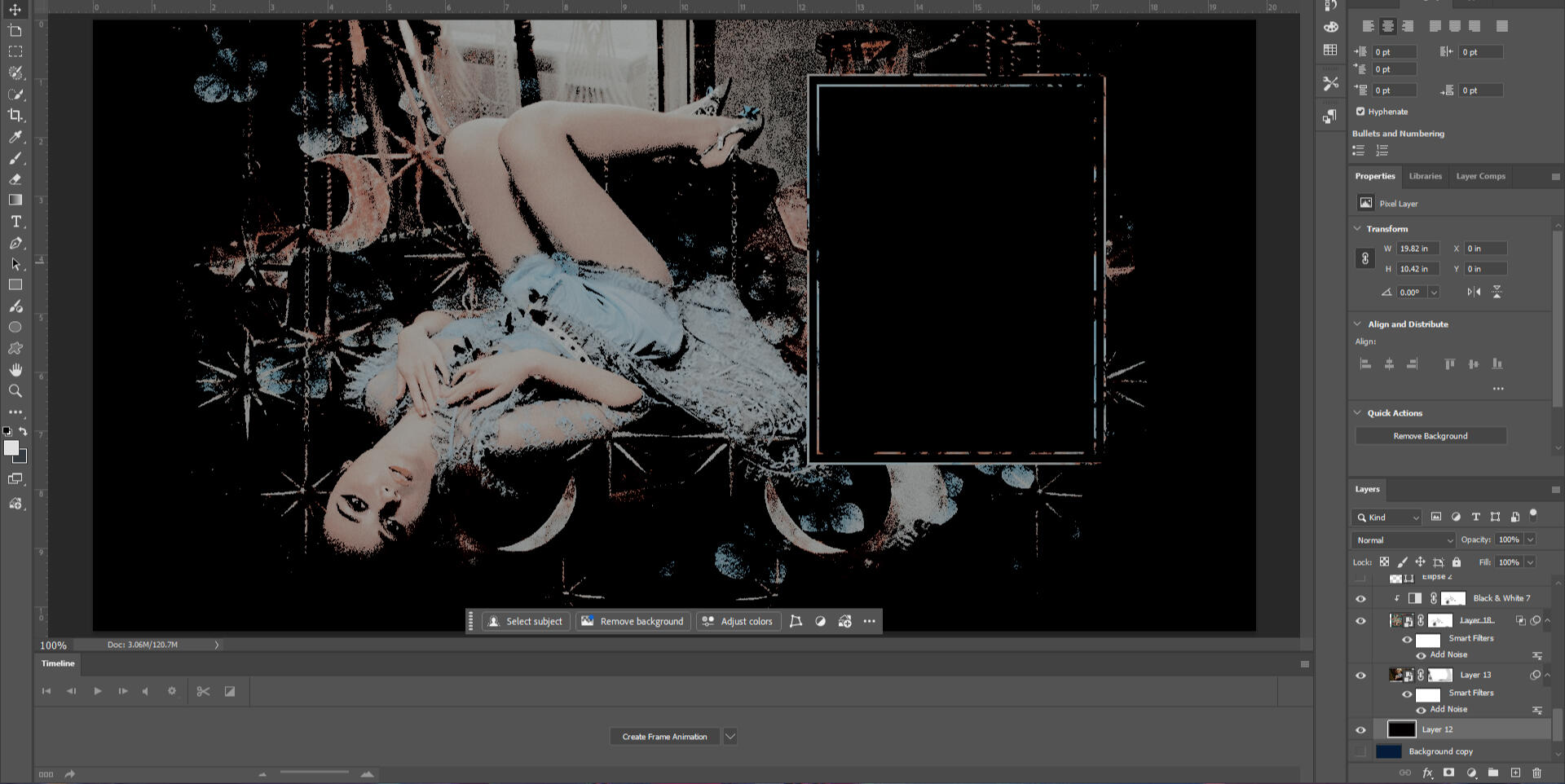Screen dimensions: 1565x784
Task: Create a new layer group folder
Action: point(1493,773)
